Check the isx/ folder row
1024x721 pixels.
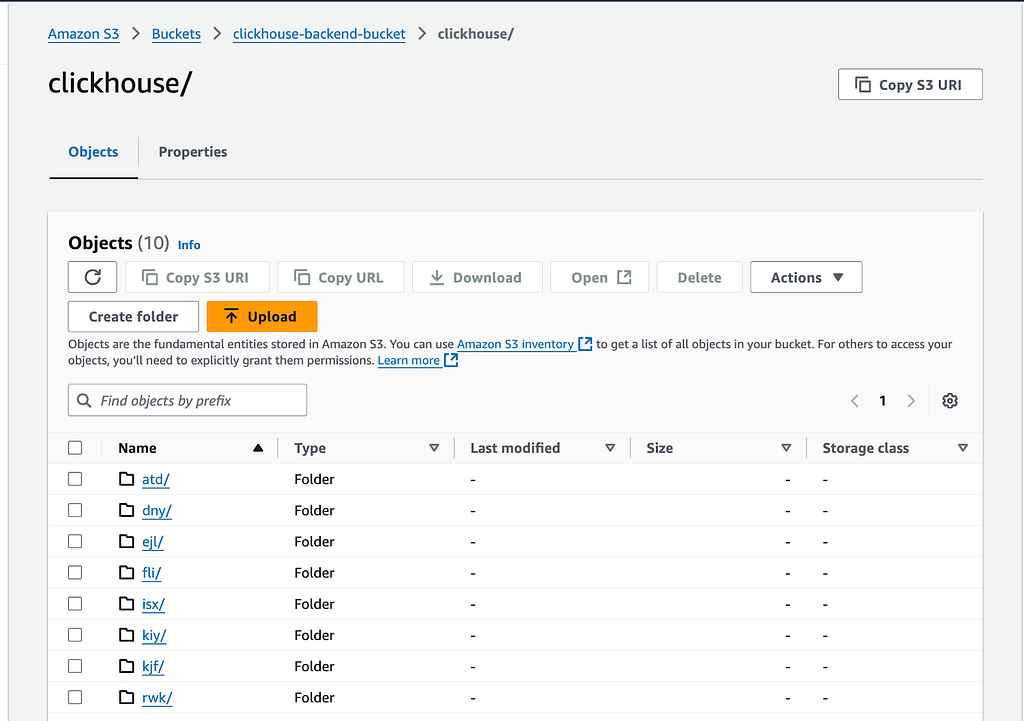75,603
